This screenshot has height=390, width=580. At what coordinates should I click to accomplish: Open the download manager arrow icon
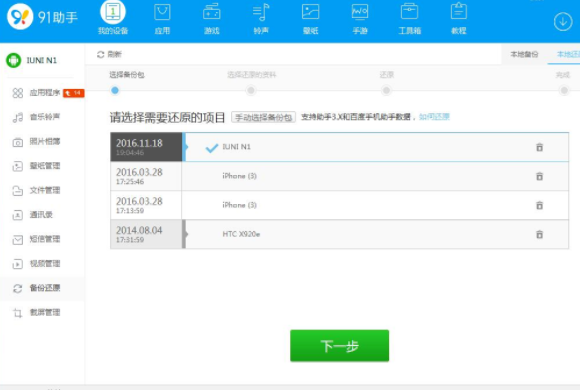[x=563, y=22]
